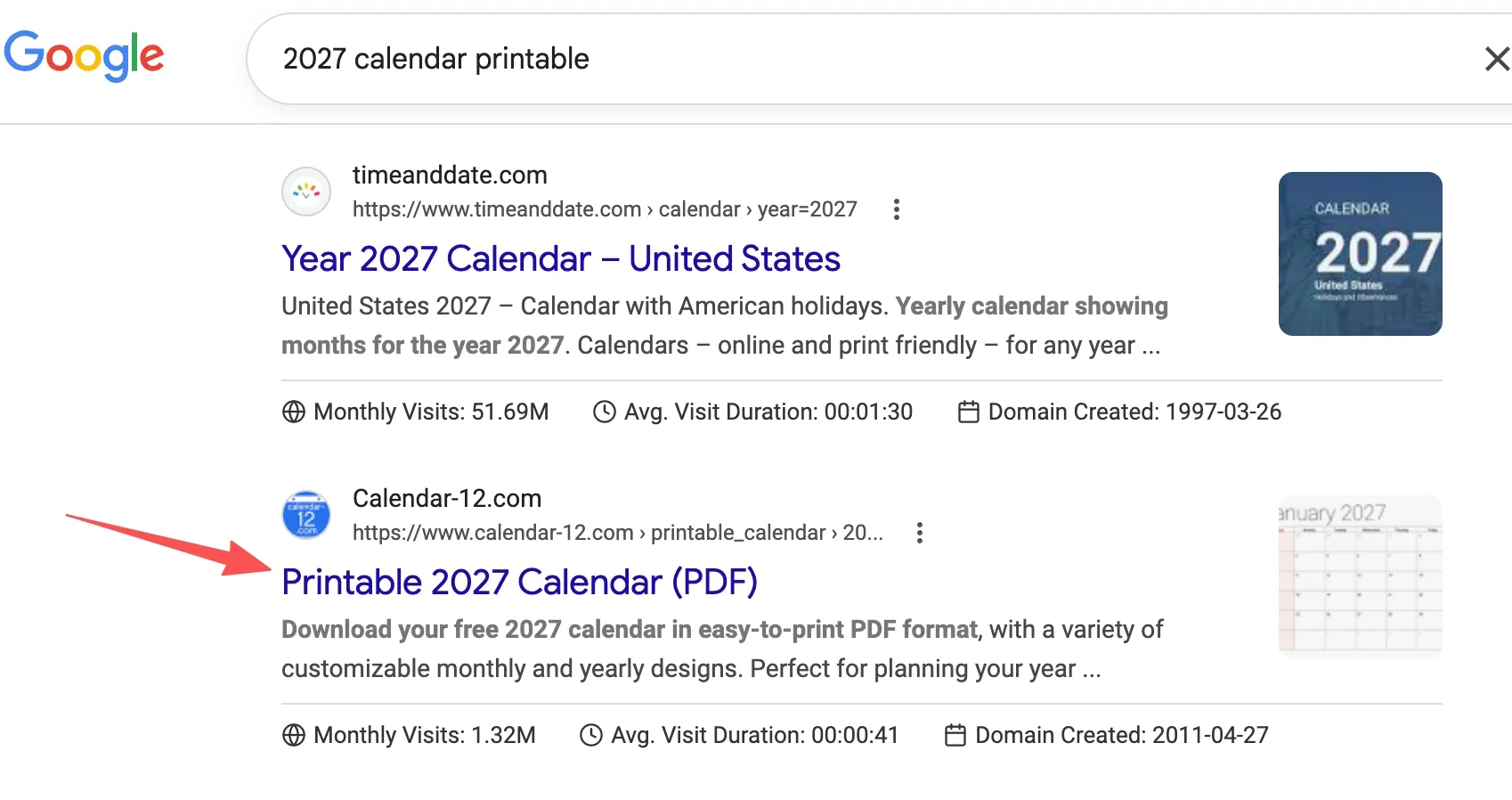Click the clock icon beside Avg. Visit Duration 00:01:30

[605, 412]
